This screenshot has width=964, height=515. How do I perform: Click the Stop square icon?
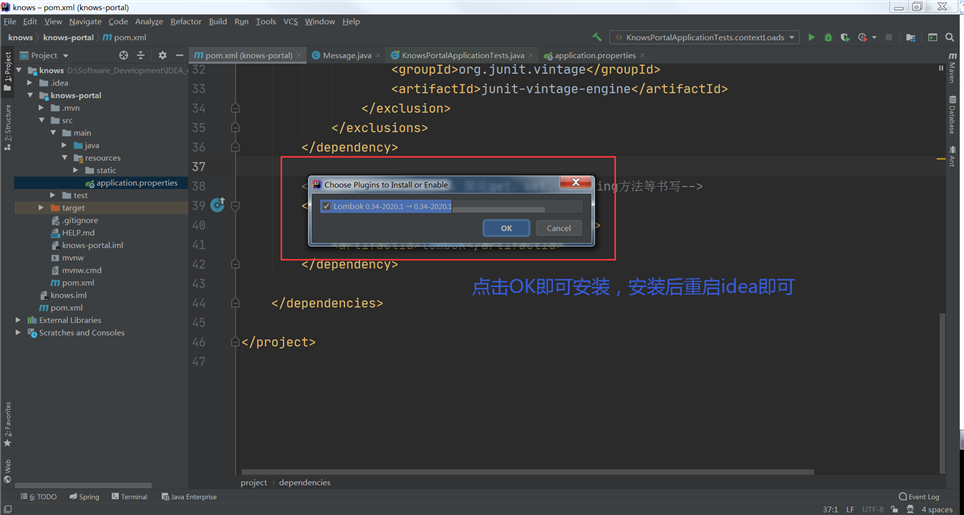coord(888,37)
